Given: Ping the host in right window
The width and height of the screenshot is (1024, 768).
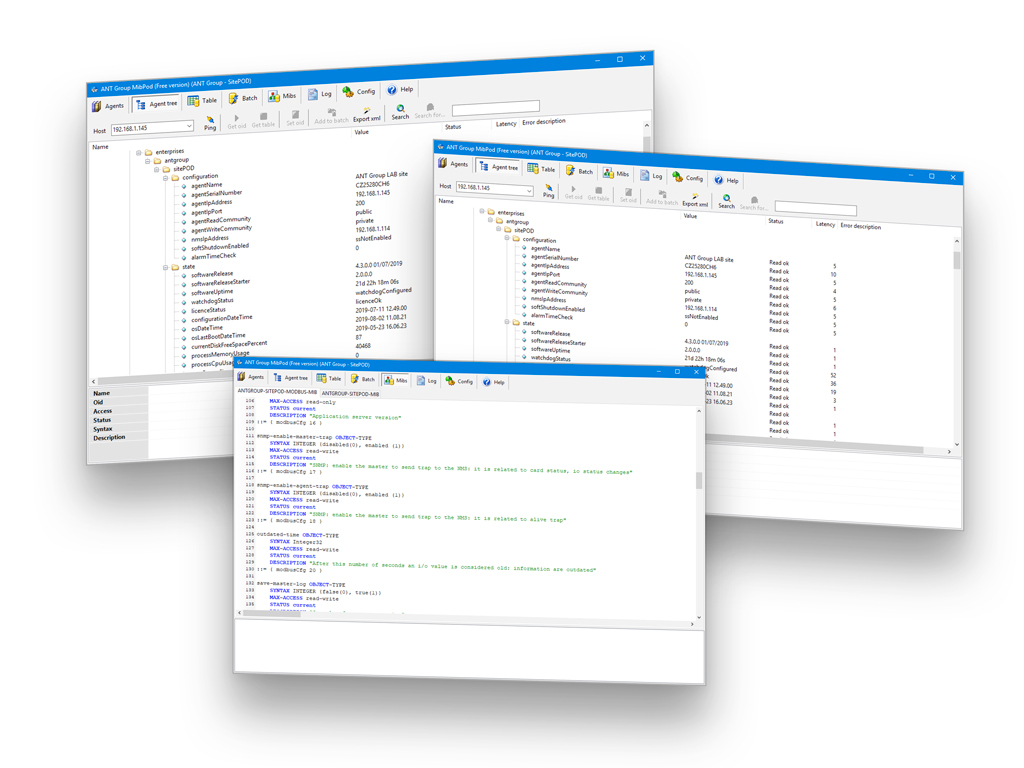Looking at the screenshot, I should [549, 191].
